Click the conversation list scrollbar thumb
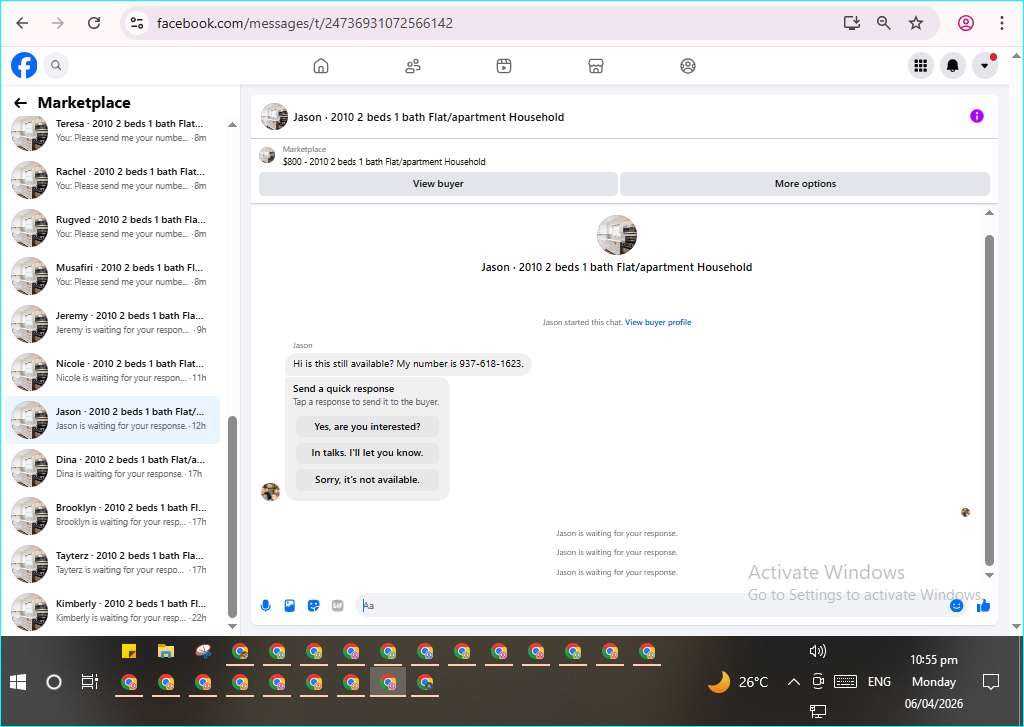Image resolution: width=1024 pixels, height=727 pixels. click(232, 516)
